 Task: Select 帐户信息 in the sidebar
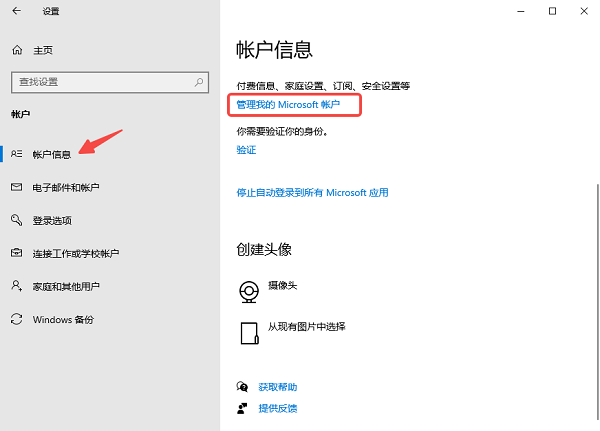point(52,154)
